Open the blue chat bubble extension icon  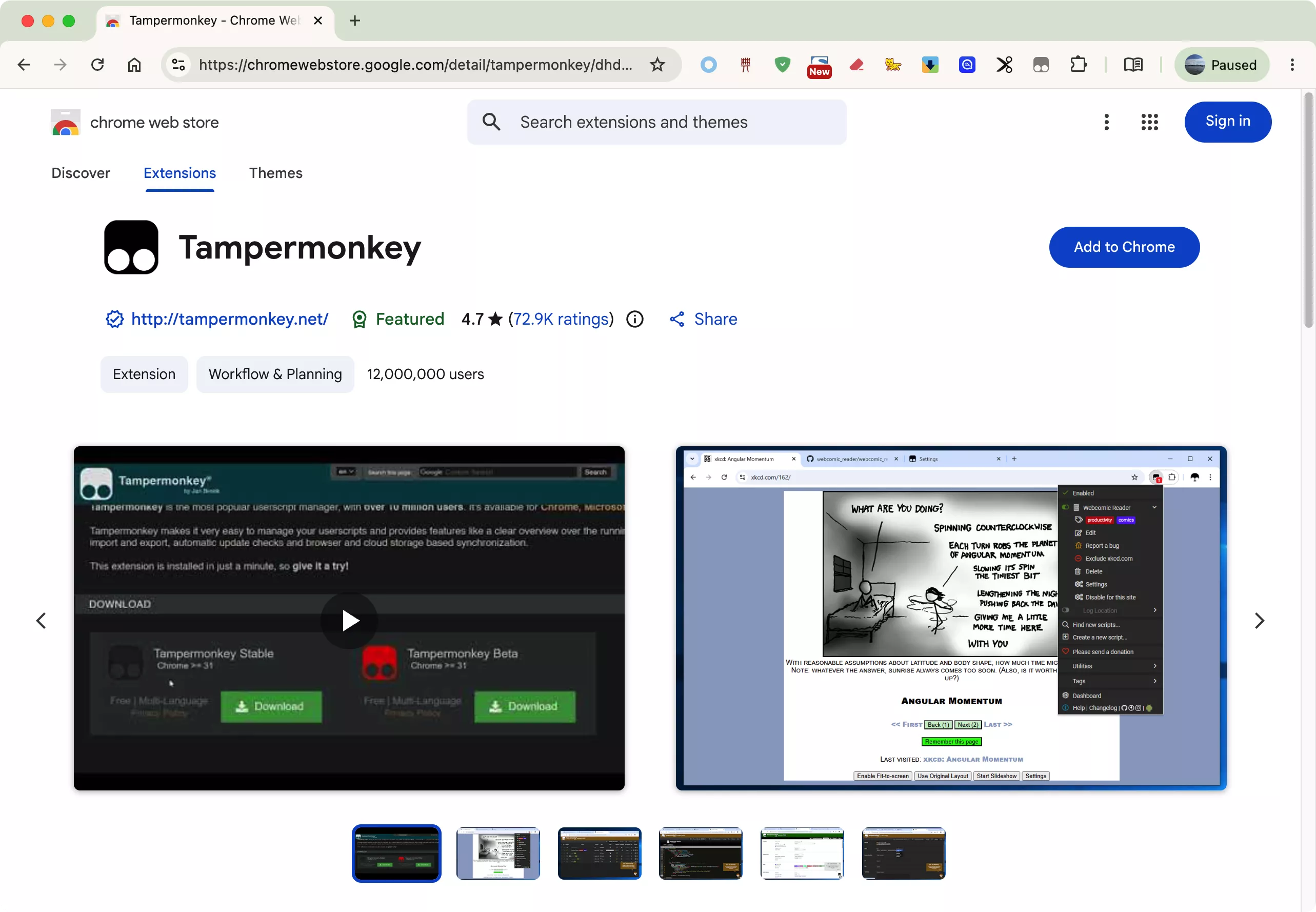coord(967,65)
